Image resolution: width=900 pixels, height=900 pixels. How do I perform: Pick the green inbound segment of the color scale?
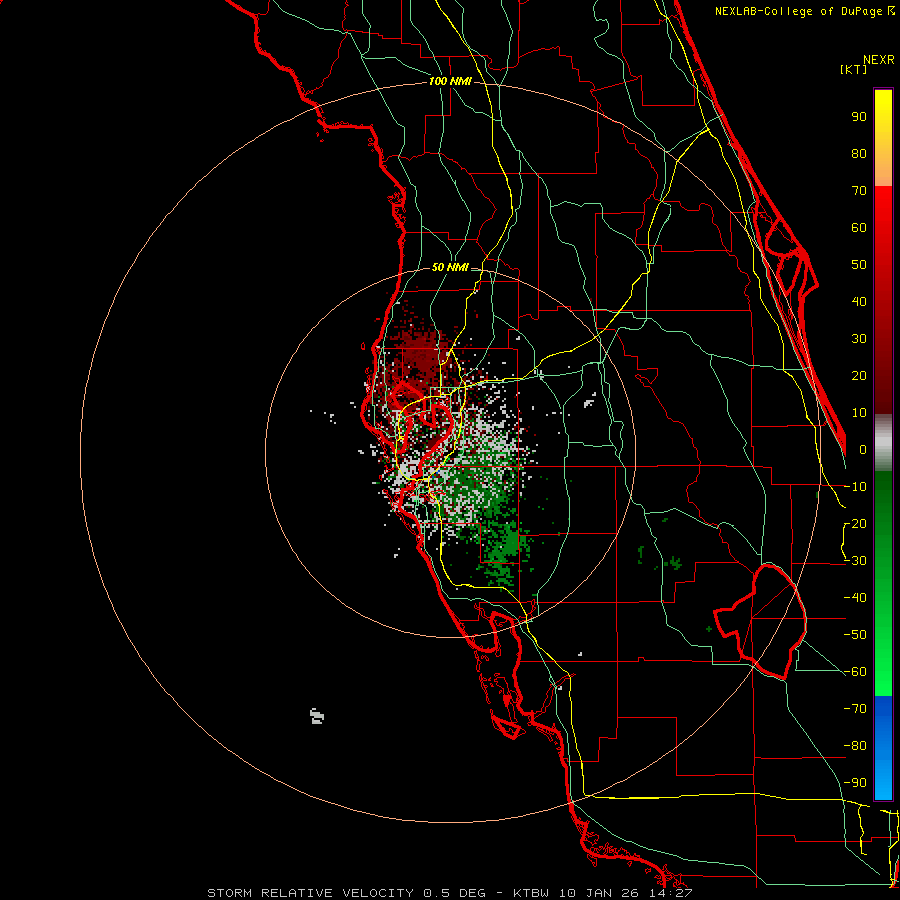click(883, 583)
